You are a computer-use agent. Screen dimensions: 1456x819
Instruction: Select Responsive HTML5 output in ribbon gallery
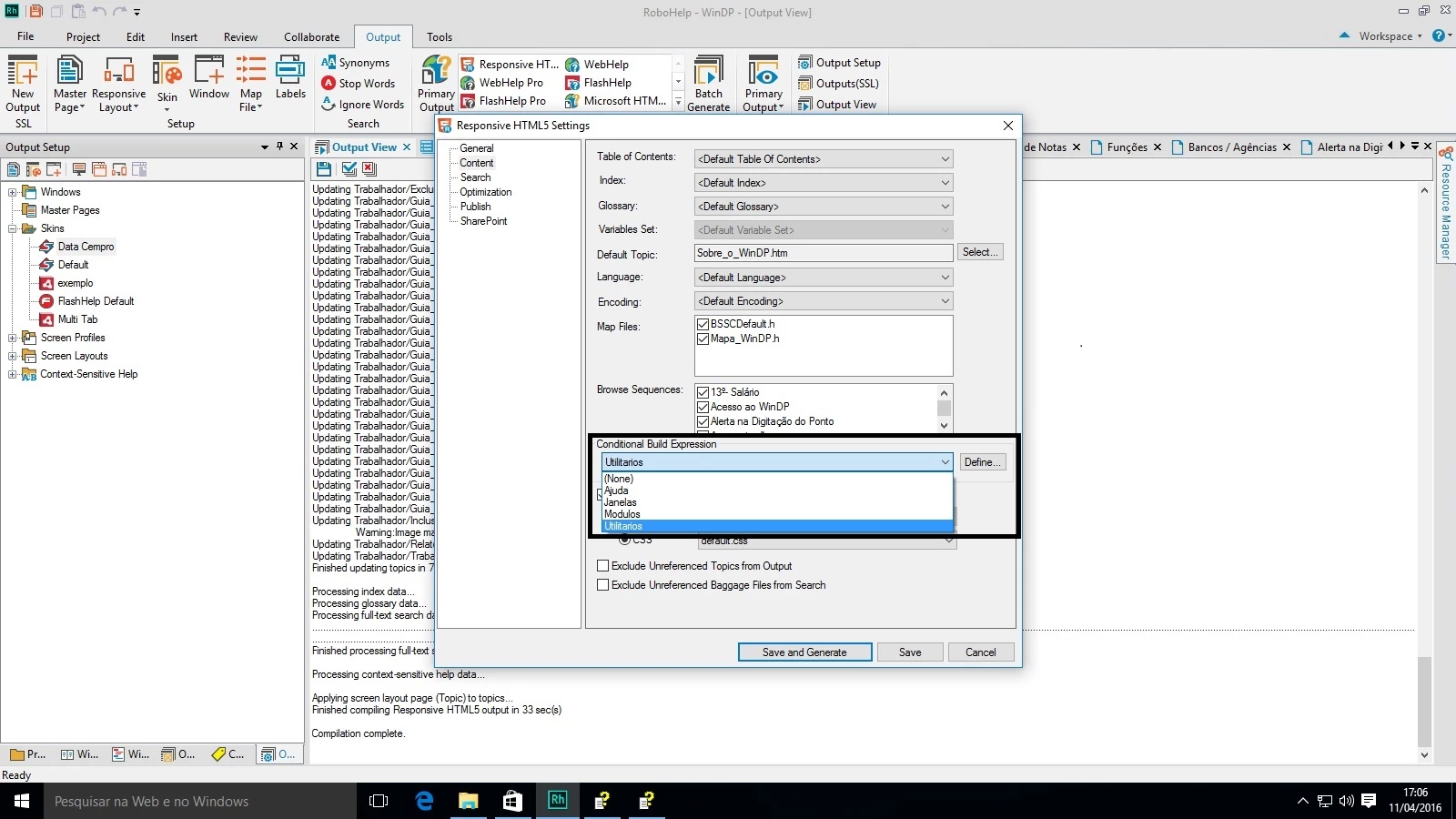point(510,65)
